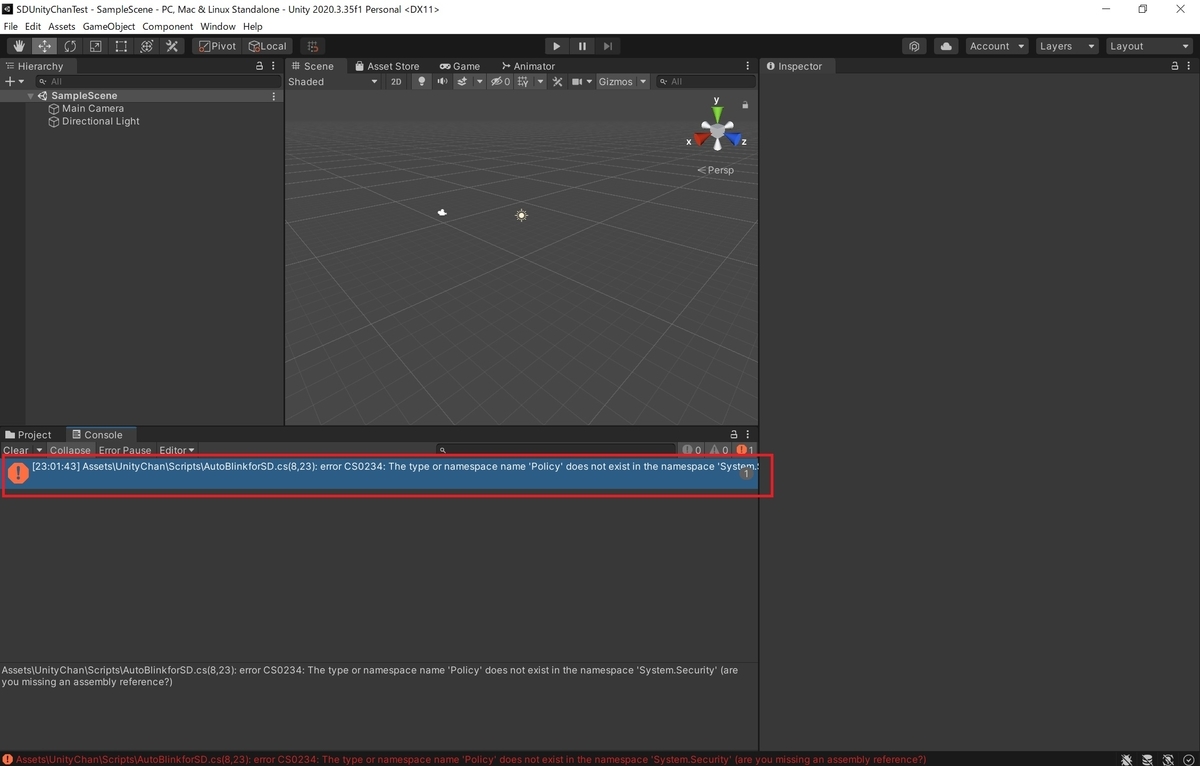Screen dimensions: 1200x766
Task: Open the GameObject menu
Action: (x=109, y=26)
